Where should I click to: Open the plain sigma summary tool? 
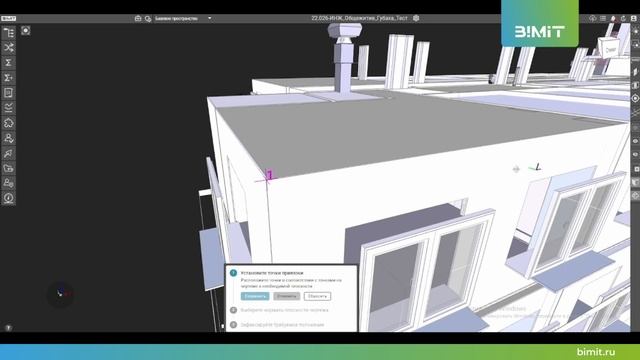pos(9,62)
